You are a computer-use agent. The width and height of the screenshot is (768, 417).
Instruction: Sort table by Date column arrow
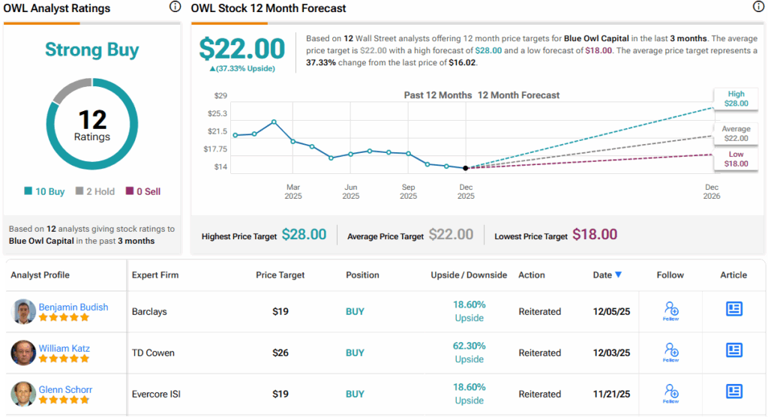[617, 275]
